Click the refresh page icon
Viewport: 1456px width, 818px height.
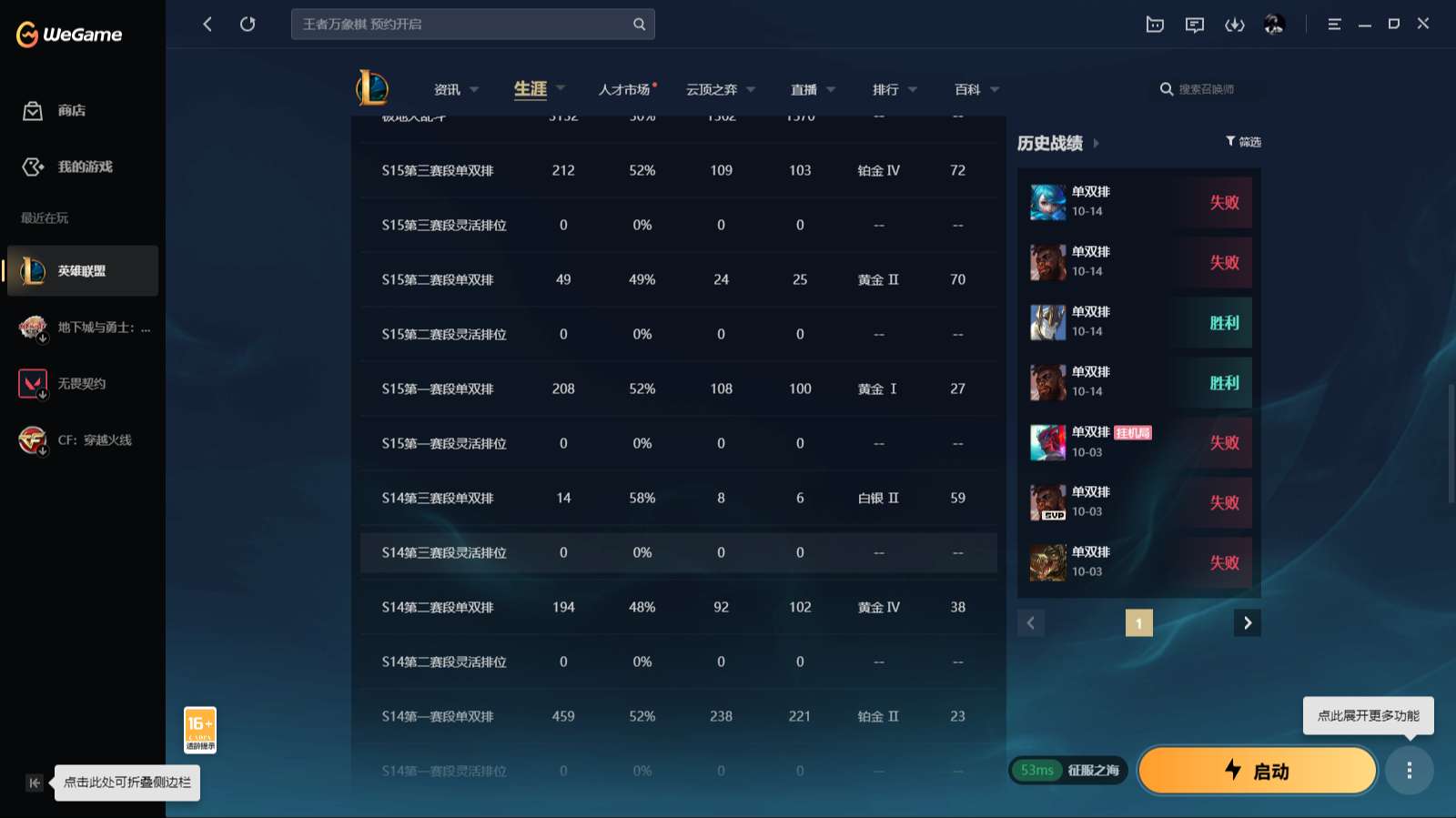(x=248, y=25)
